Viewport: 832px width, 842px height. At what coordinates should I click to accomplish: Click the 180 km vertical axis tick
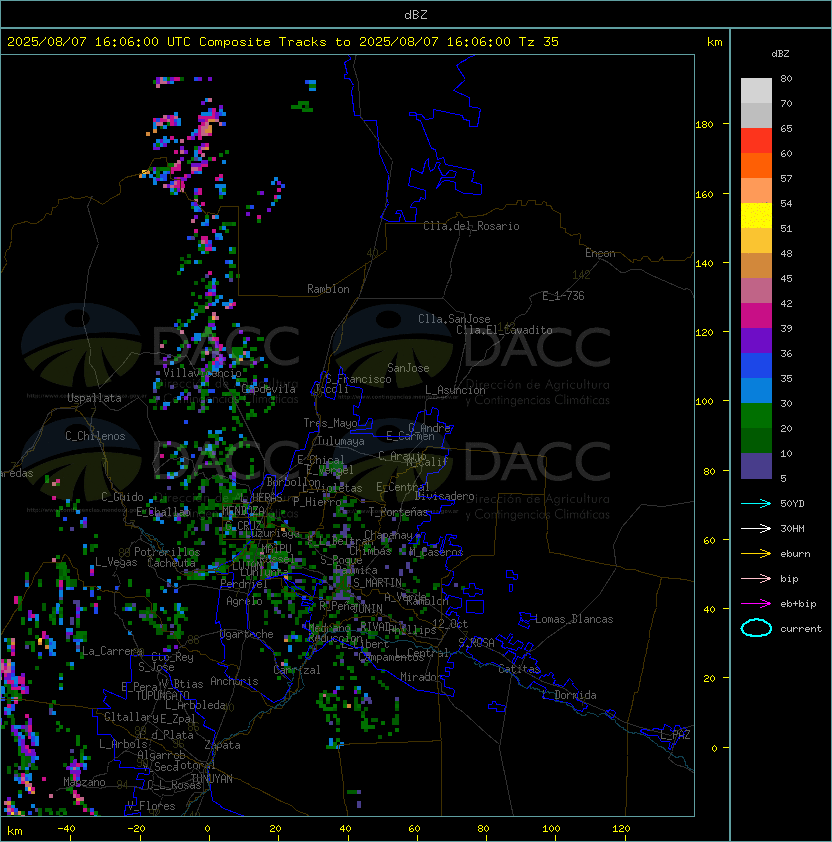coord(704,125)
